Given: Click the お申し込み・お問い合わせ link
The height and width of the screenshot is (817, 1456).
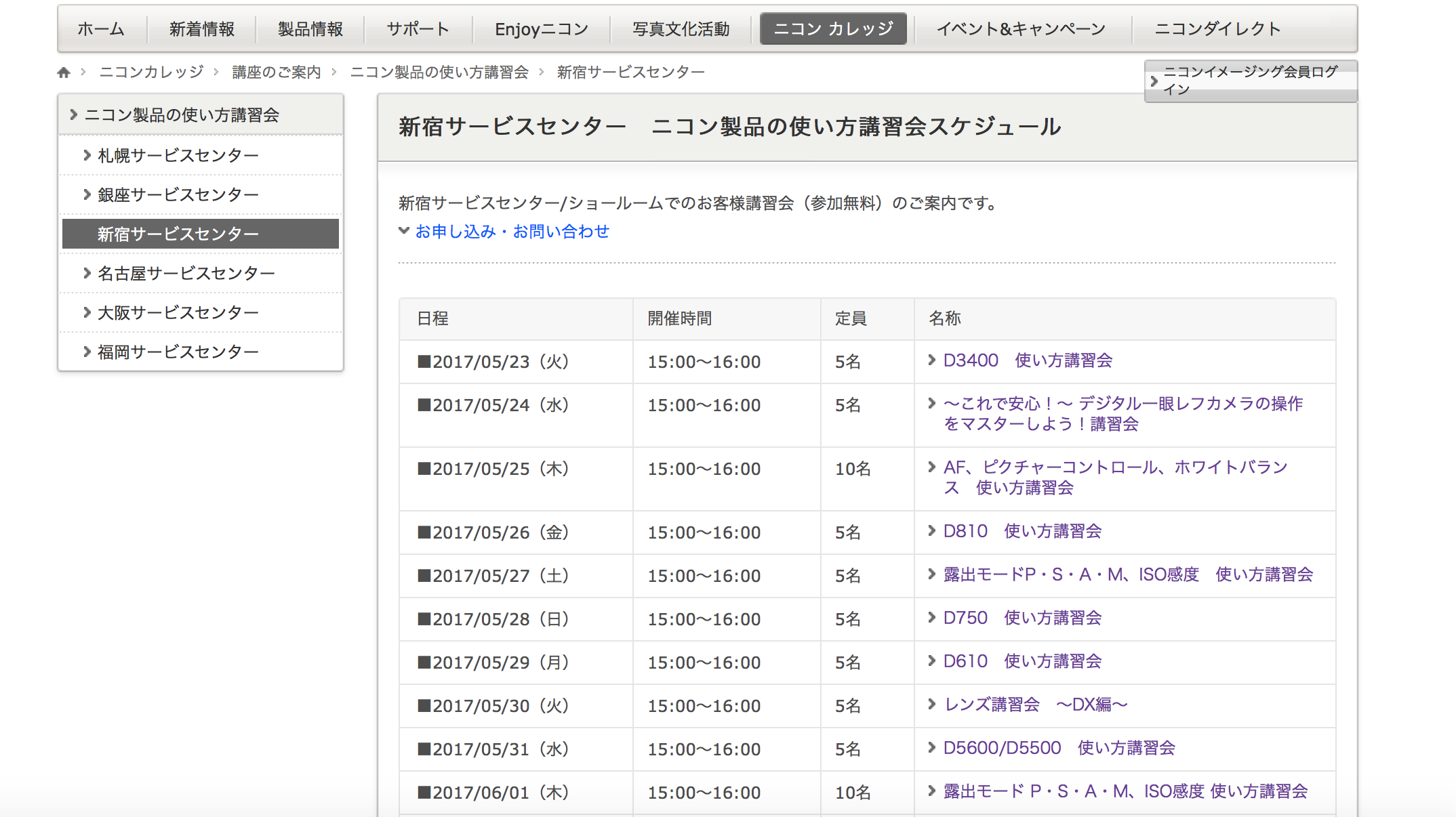Looking at the screenshot, I should (x=512, y=232).
